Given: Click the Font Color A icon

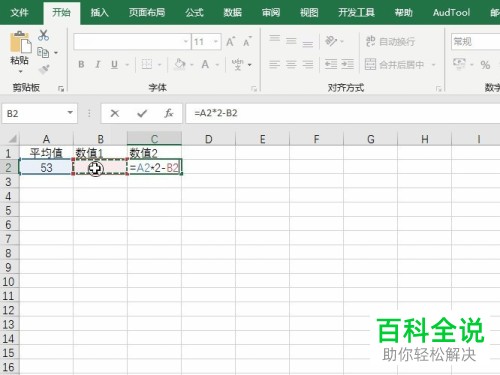Looking at the screenshot, I should (x=205, y=64).
